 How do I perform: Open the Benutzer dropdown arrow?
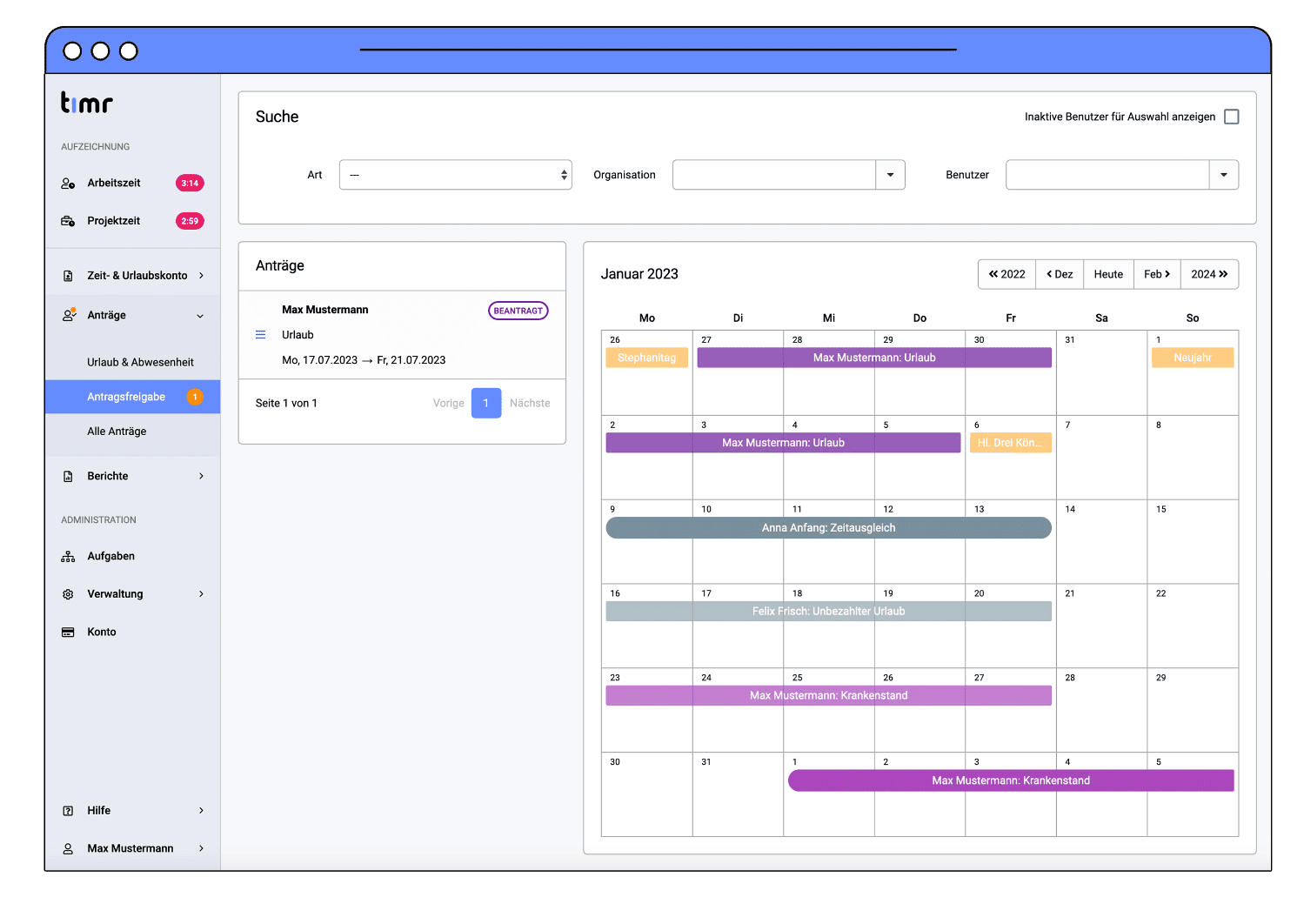(x=1224, y=175)
